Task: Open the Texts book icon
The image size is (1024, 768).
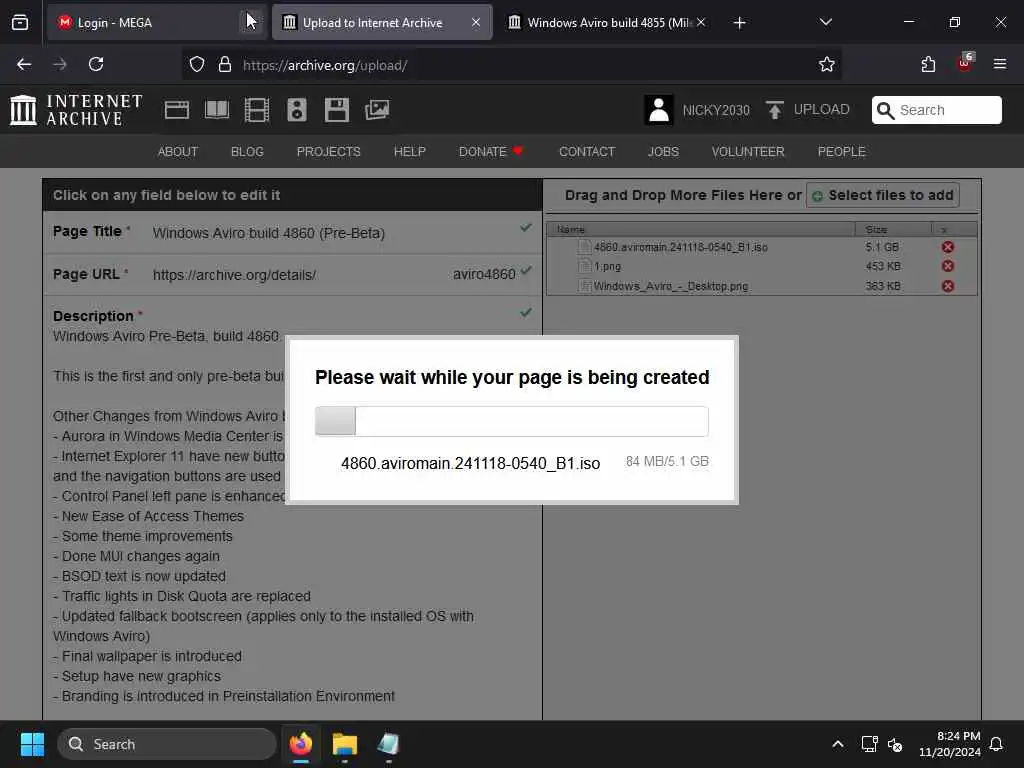Action: pos(217,110)
